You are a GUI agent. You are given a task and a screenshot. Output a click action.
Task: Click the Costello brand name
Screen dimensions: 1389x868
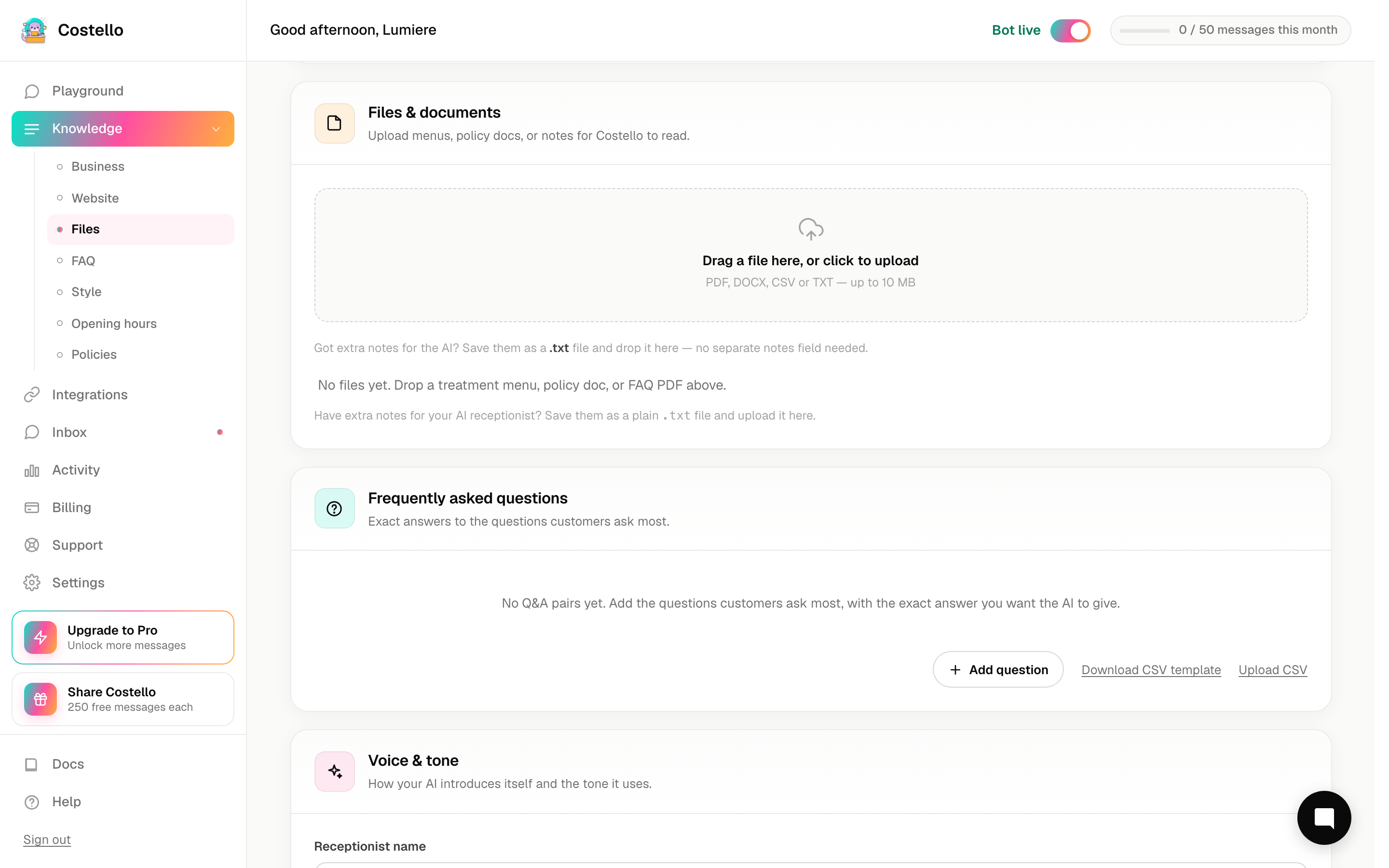coord(91,30)
